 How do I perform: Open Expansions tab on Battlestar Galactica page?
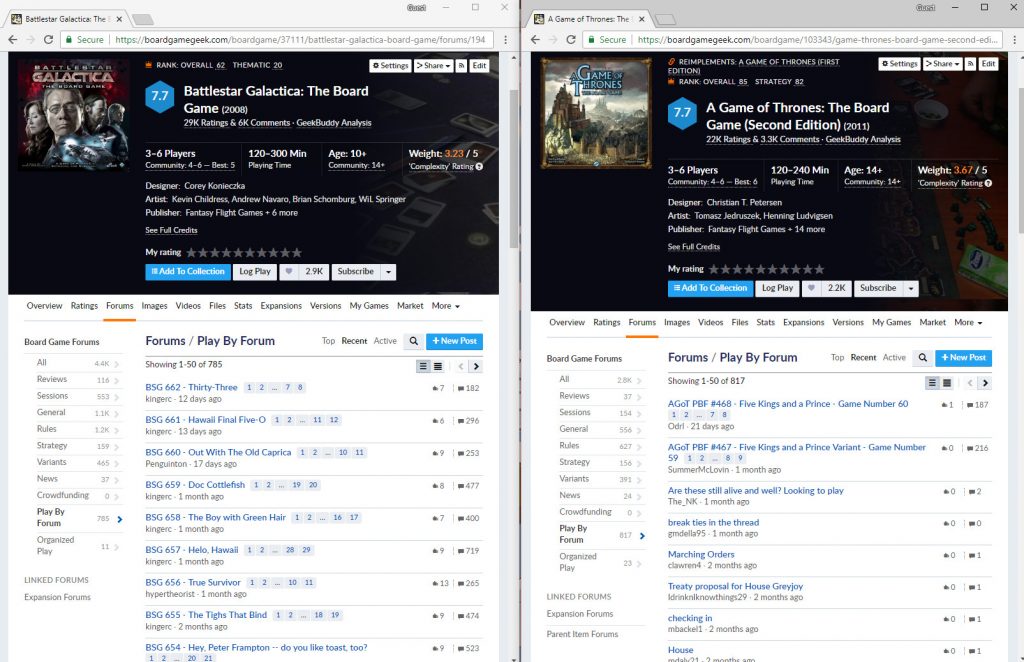[281, 306]
